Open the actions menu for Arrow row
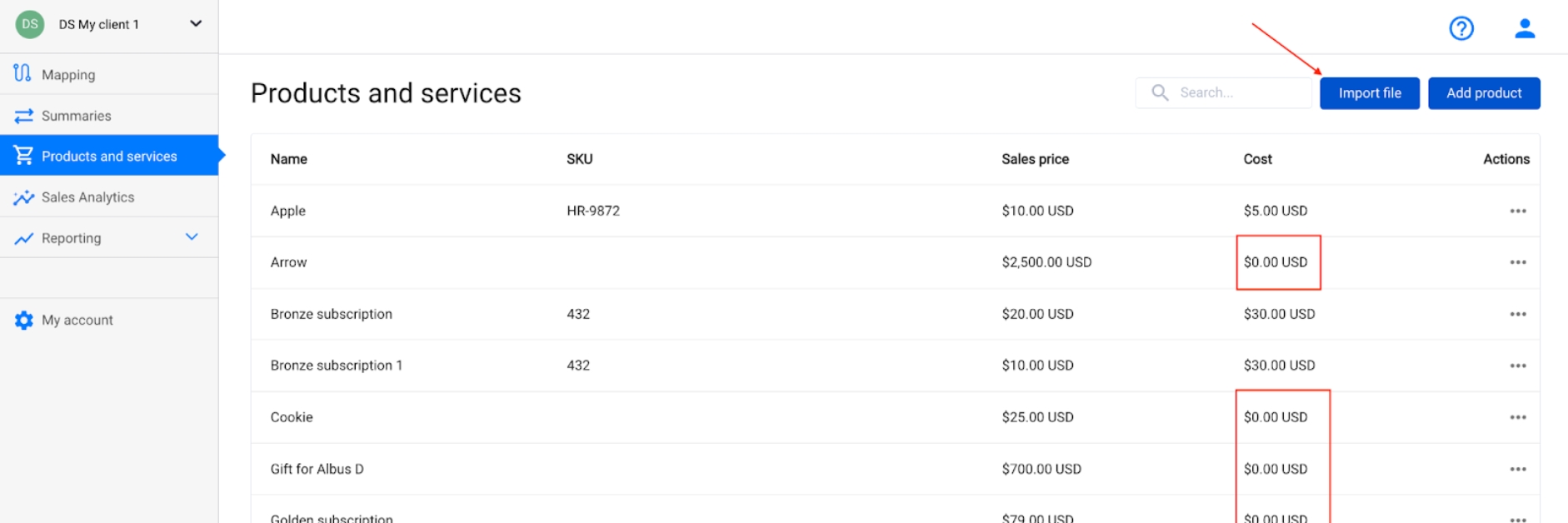The height and width of the screenshot is (523, 1568). (1518, 262)
